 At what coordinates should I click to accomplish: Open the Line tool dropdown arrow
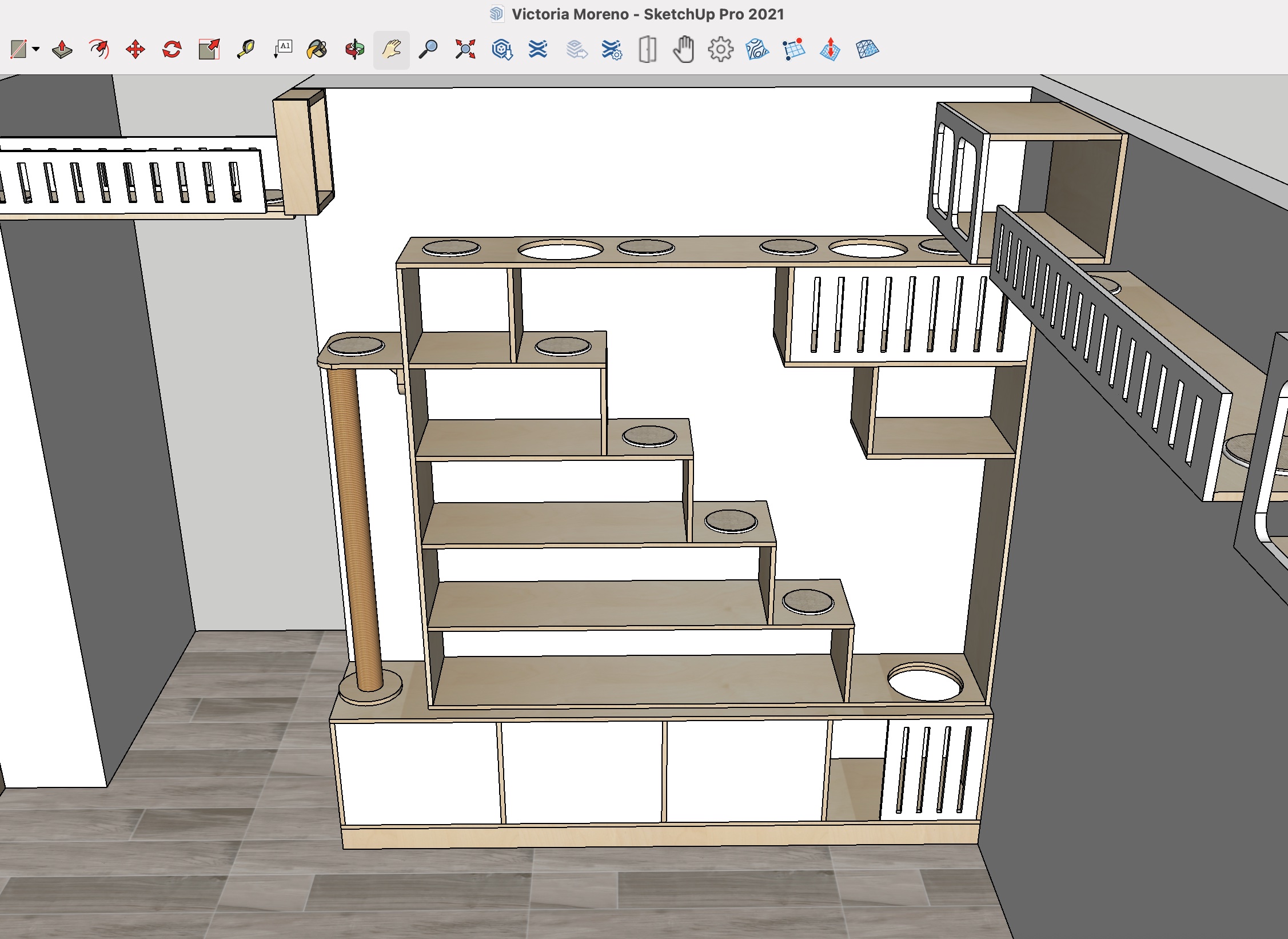36,50
